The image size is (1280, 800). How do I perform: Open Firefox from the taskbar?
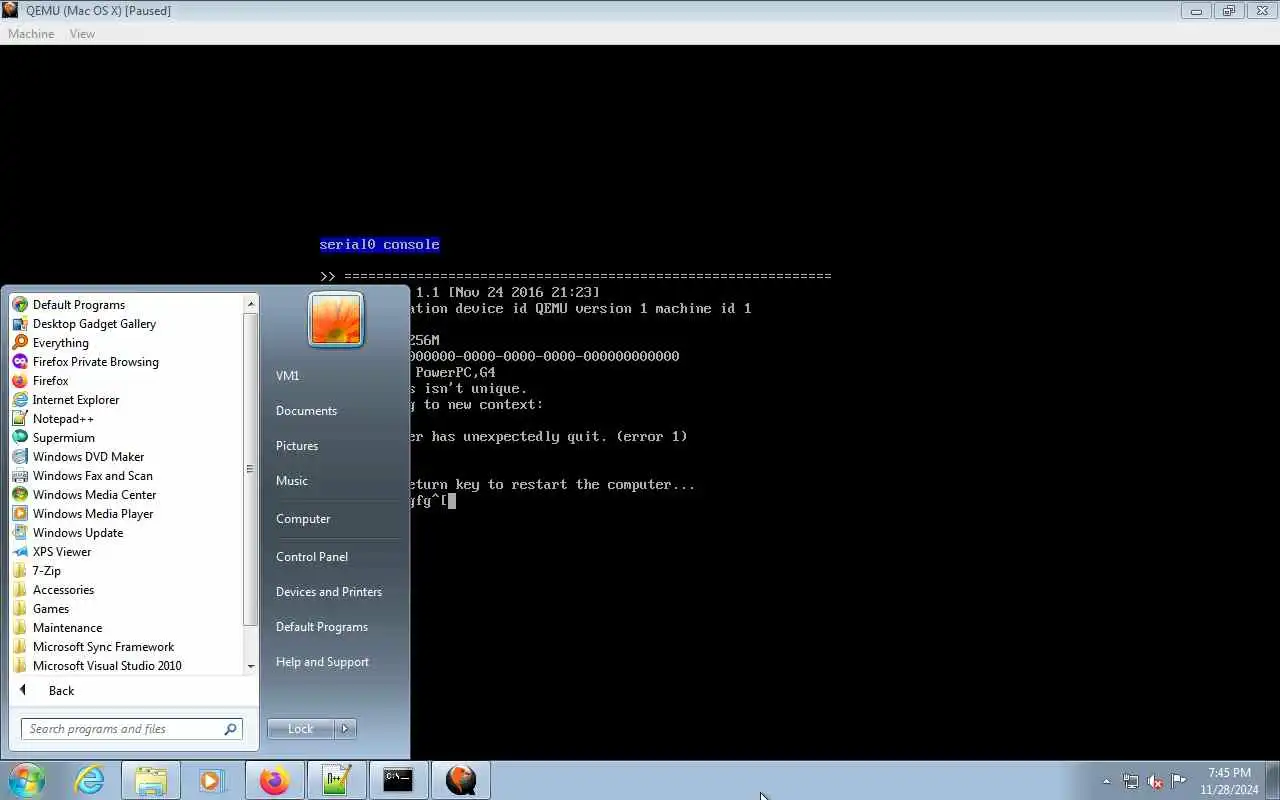pyautogui.click(x=274, y=780)
